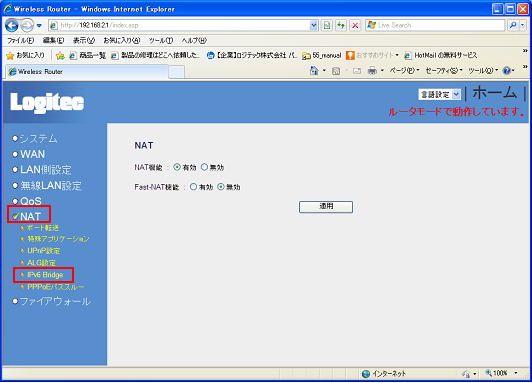Expand the address bar history dropdown
Image resolution: width=532 pixels, height=383 pixels.
click(314, 25)
